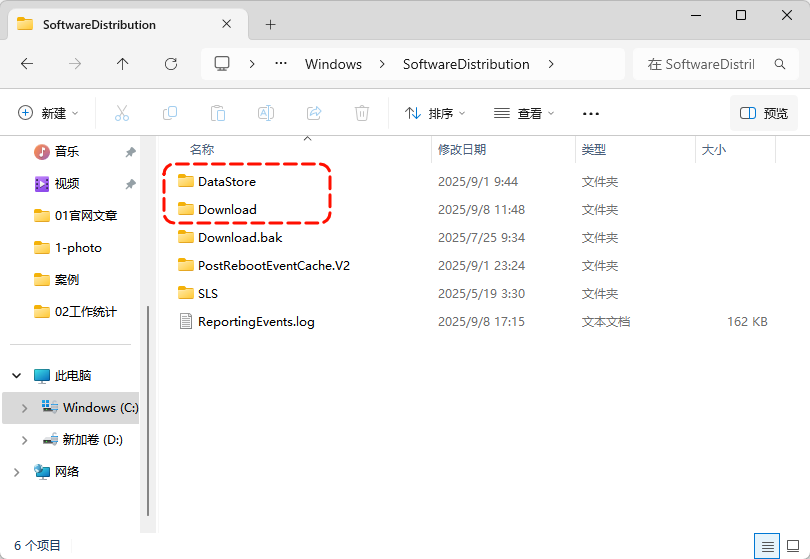Open the See more toolbar options
The width and height of the screenshot is (810, 559).
click(x=590, y=113)
